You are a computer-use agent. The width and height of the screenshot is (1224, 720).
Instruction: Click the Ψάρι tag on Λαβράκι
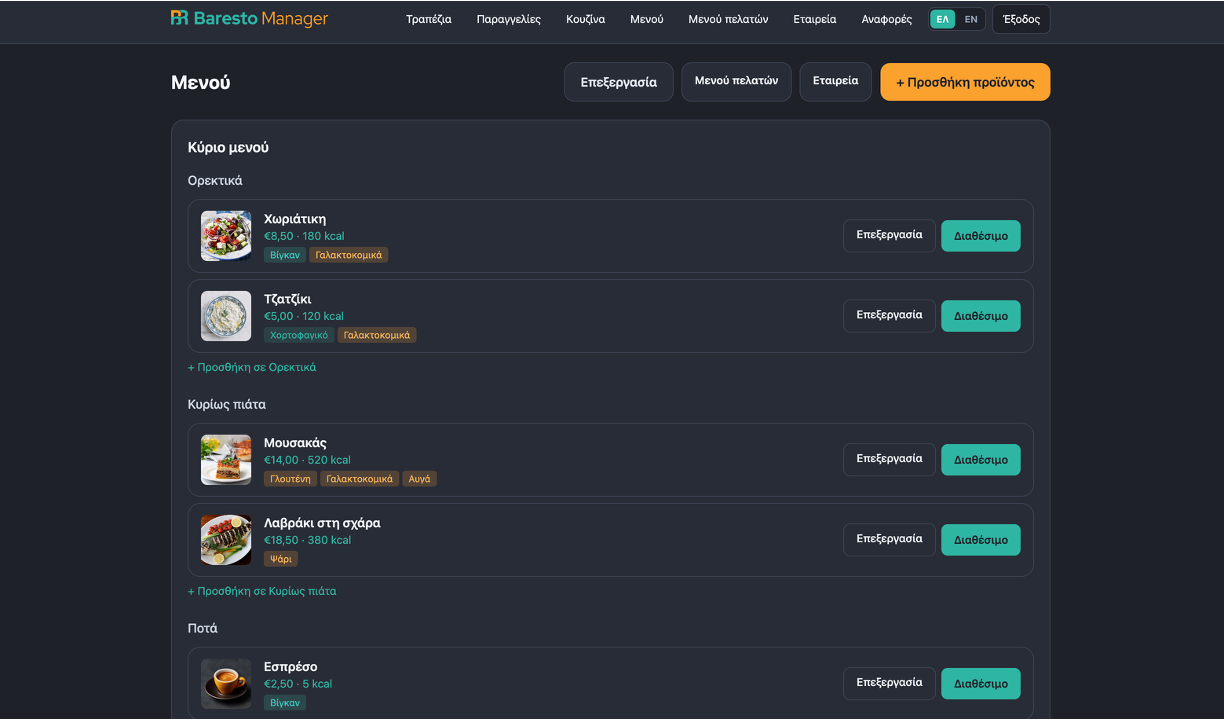click(281, 559)
